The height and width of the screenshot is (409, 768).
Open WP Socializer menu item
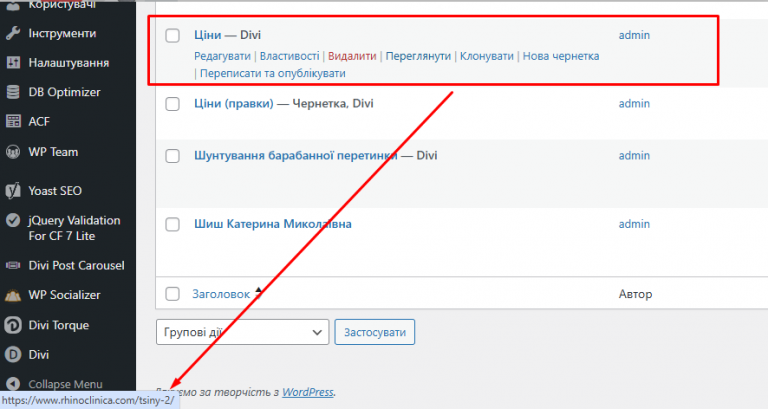(64, 295)
